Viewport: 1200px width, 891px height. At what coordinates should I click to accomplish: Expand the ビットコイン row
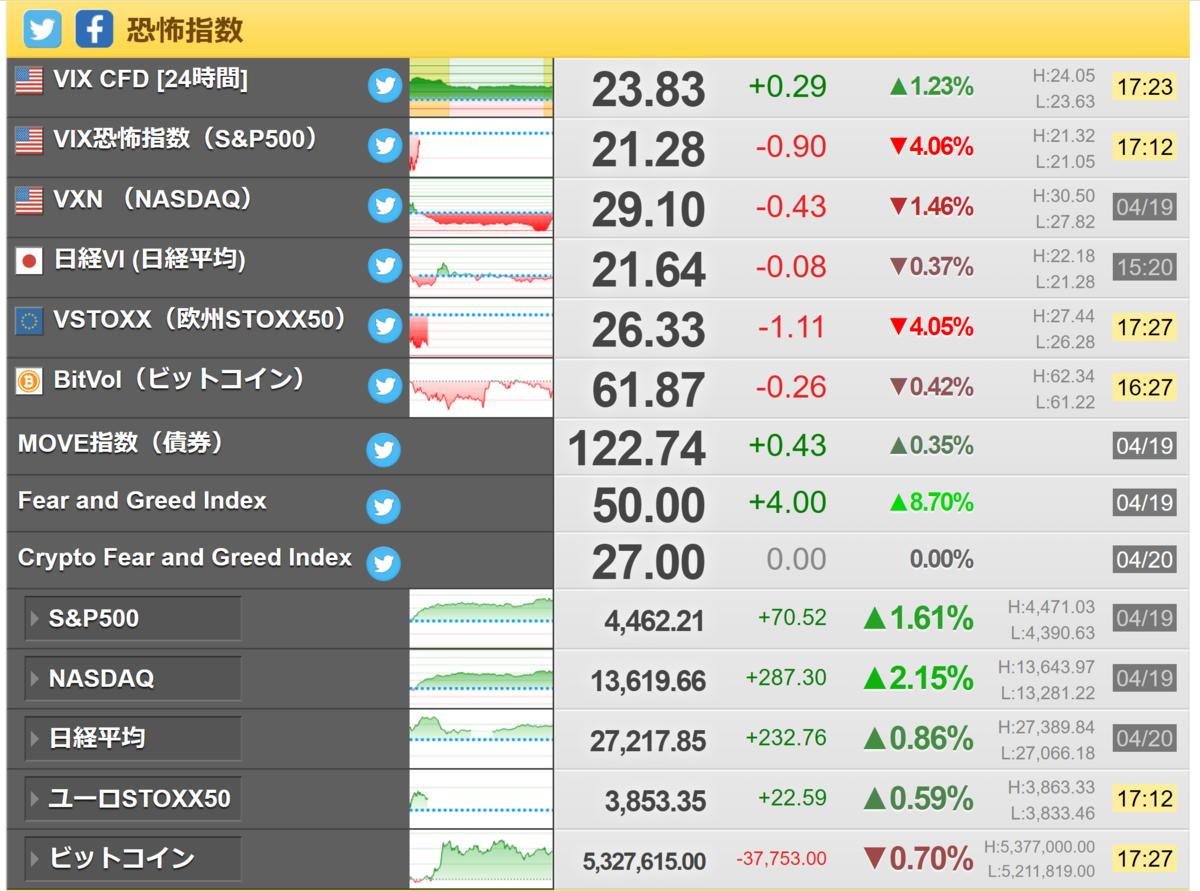coord(133,858)
